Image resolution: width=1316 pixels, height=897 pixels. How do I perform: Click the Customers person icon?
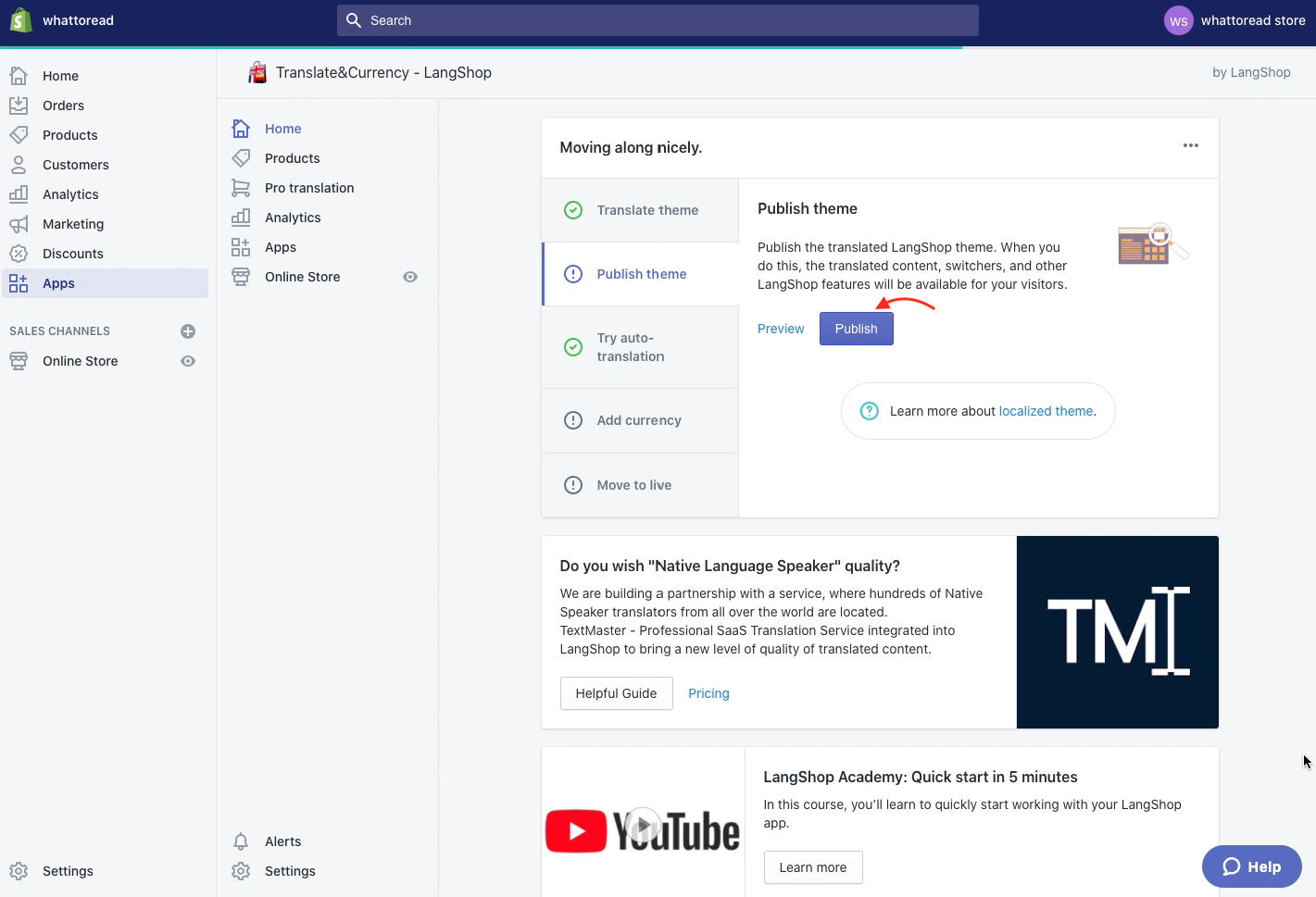point(19,165)
